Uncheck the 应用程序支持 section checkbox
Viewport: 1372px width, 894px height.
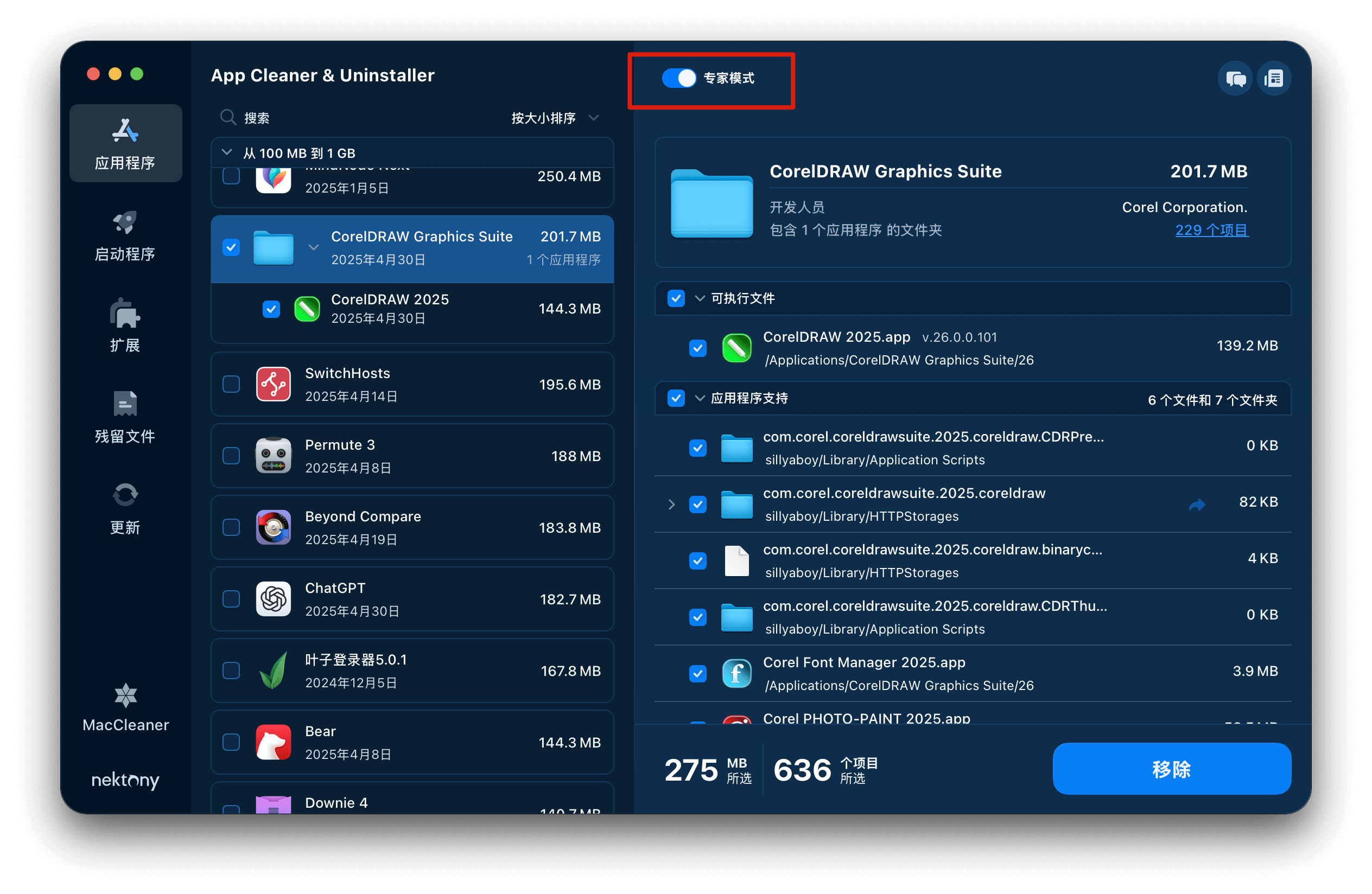(676, 398)
